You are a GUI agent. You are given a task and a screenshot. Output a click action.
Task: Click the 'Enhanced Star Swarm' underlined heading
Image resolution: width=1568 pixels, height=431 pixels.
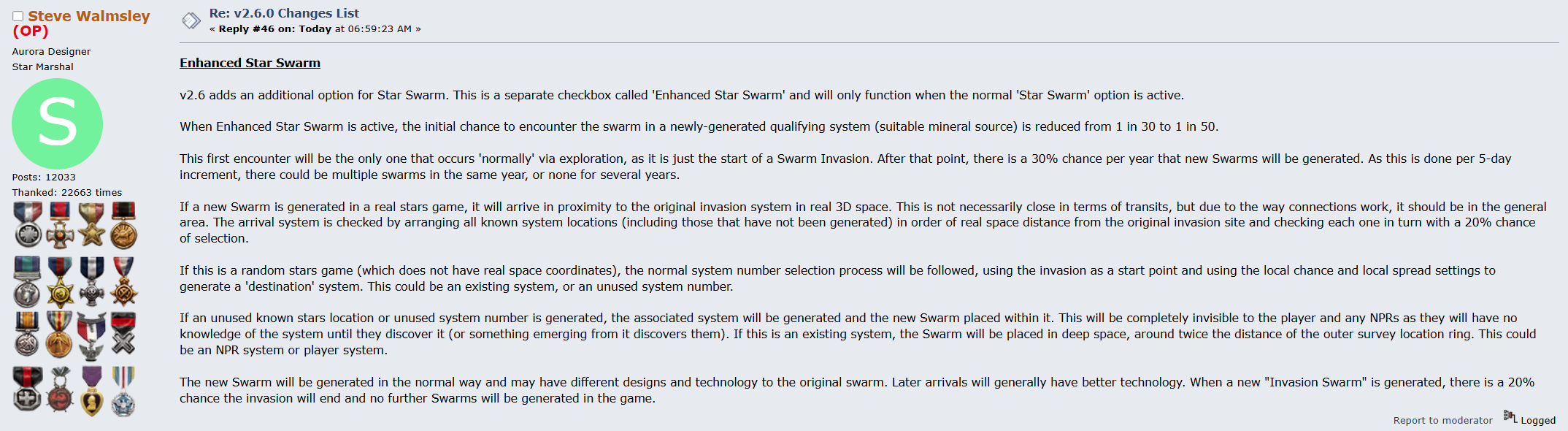[x=250, y=63]
